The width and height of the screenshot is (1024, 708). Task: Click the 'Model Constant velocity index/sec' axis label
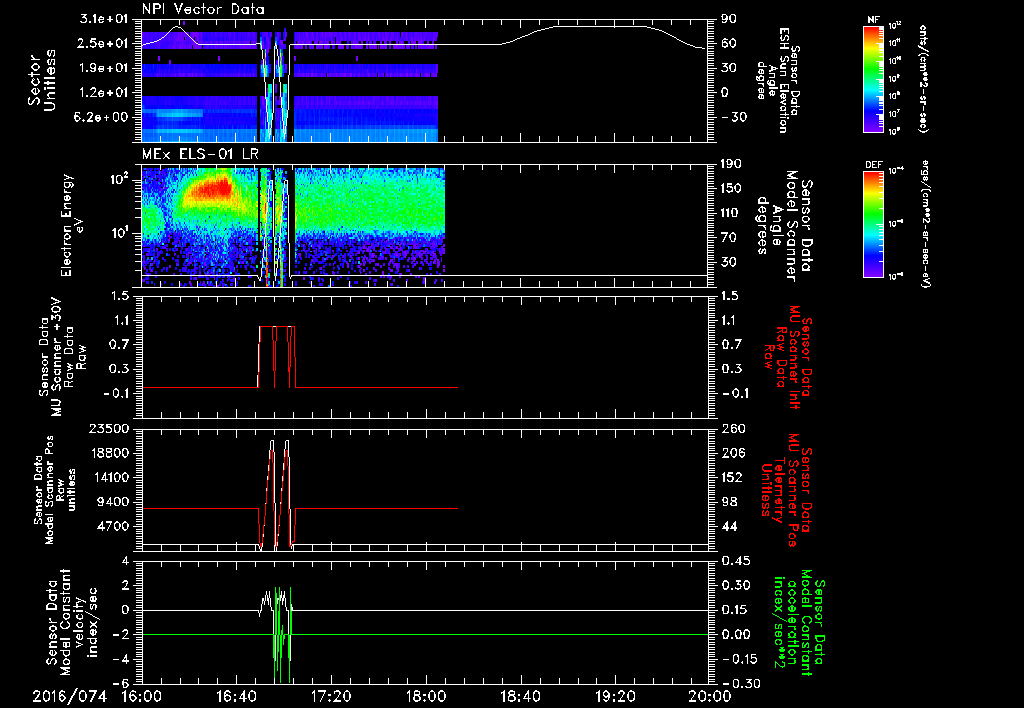(x=71, y=622)
